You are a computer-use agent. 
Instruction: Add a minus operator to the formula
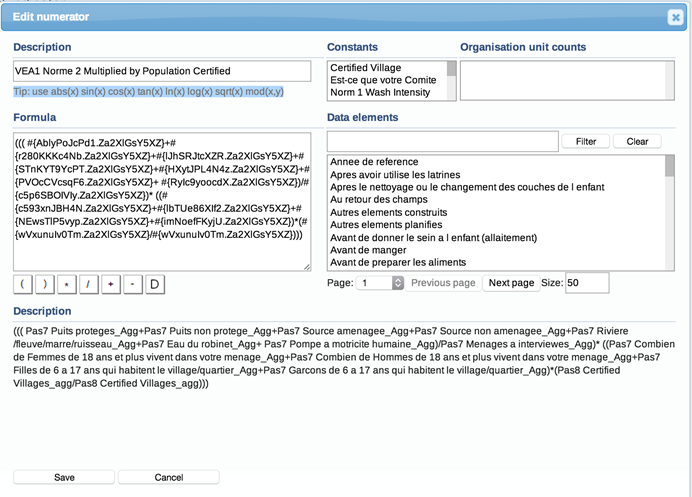pyautogui.click(x=133, y=286)
